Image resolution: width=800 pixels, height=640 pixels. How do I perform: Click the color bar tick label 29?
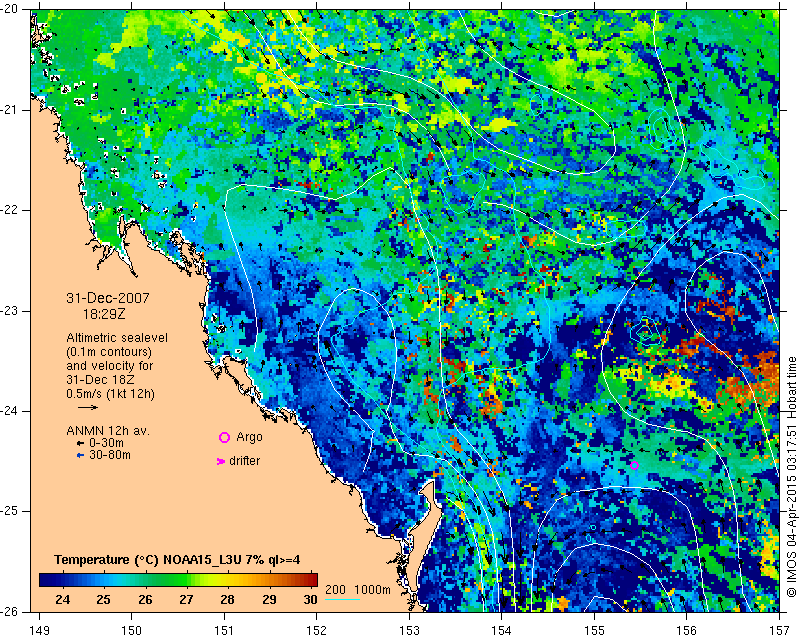269,600
